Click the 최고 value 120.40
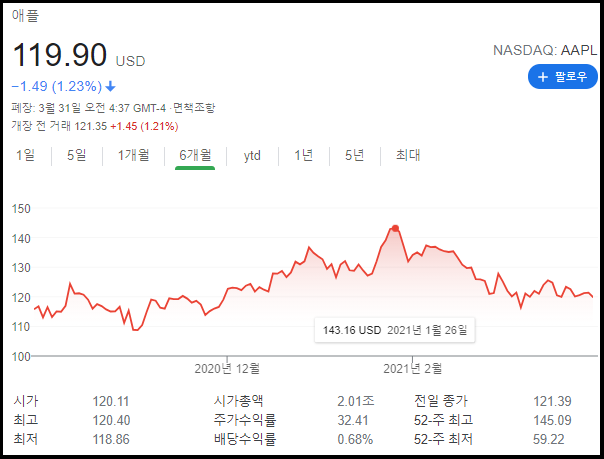The height and width of the screenshot is (459, 604). pos(111,420)
